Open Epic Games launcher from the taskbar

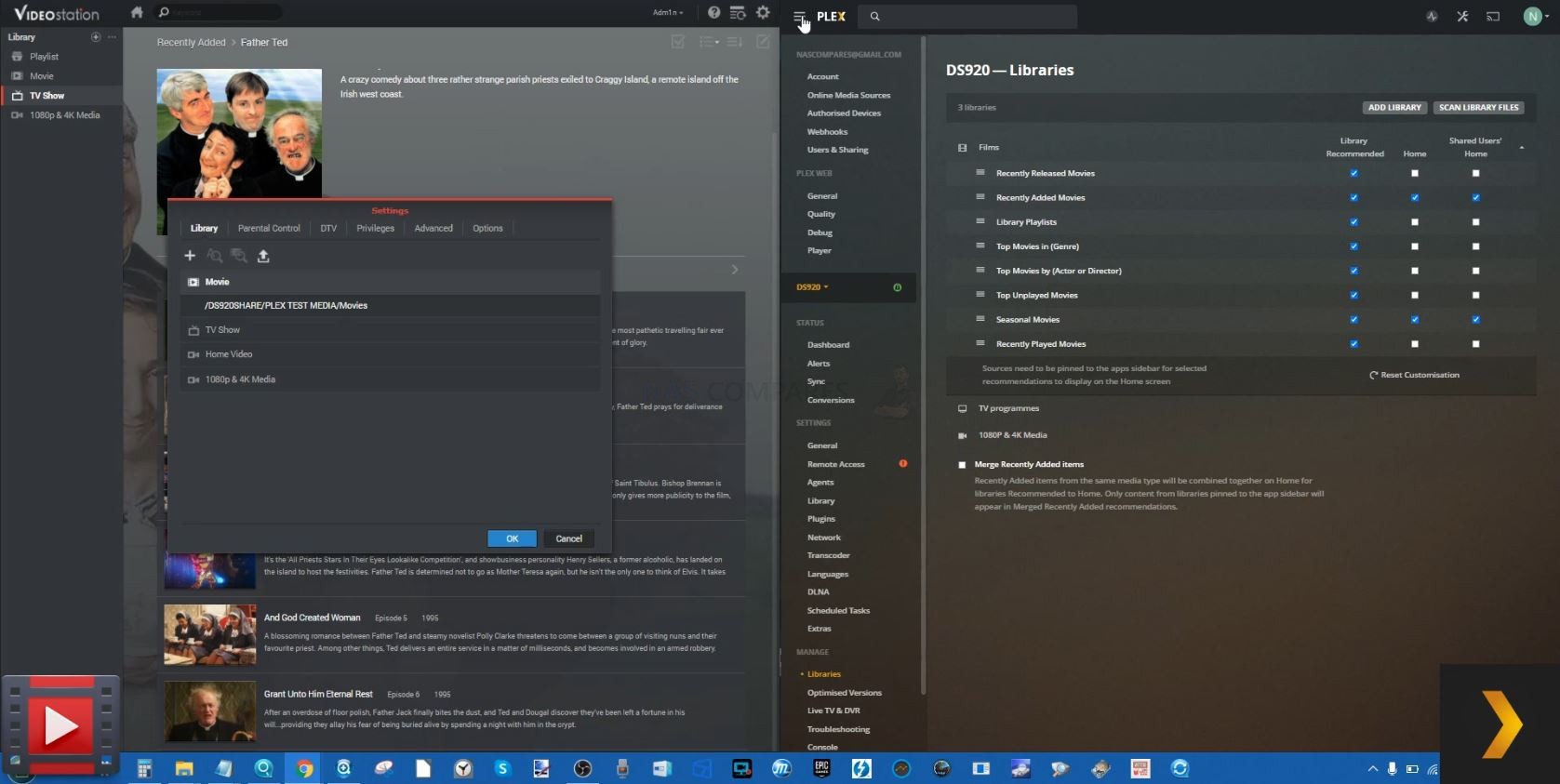(821, 768)
